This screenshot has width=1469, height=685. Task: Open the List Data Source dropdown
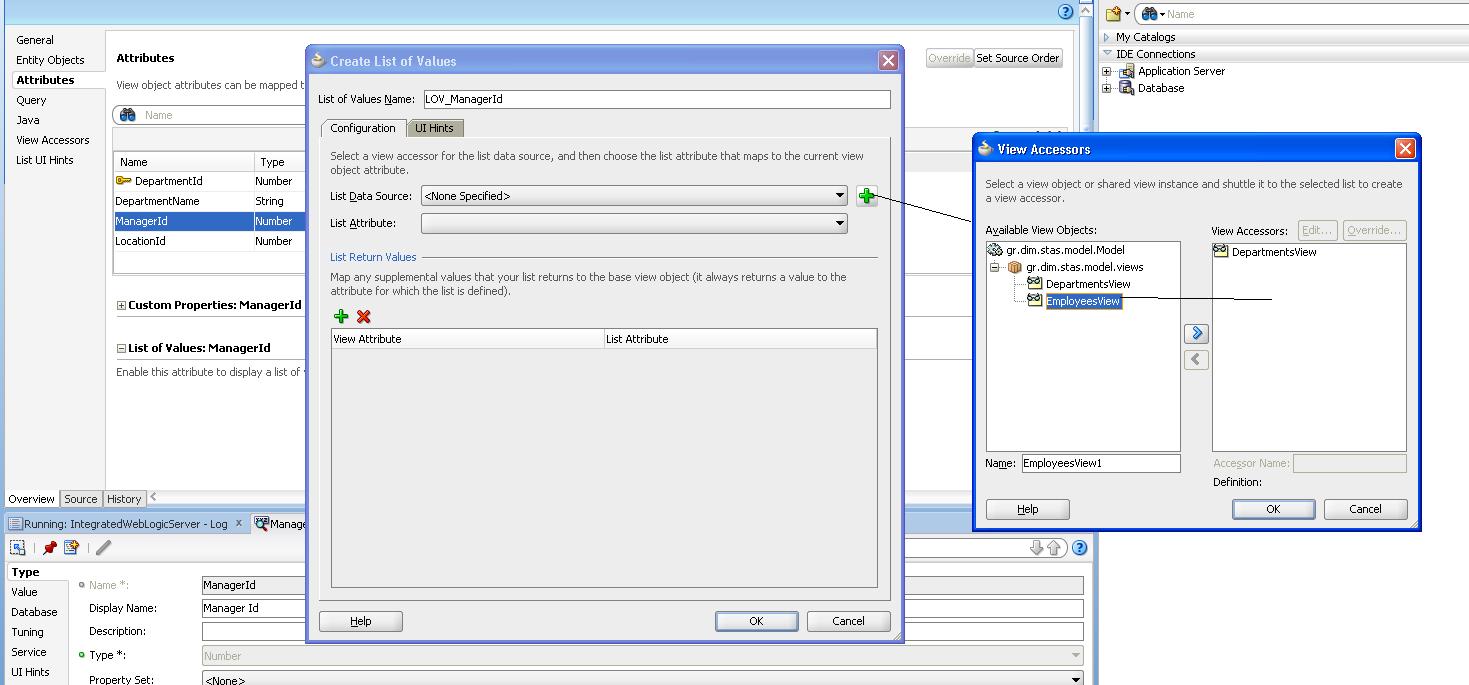tap(838, 196)
